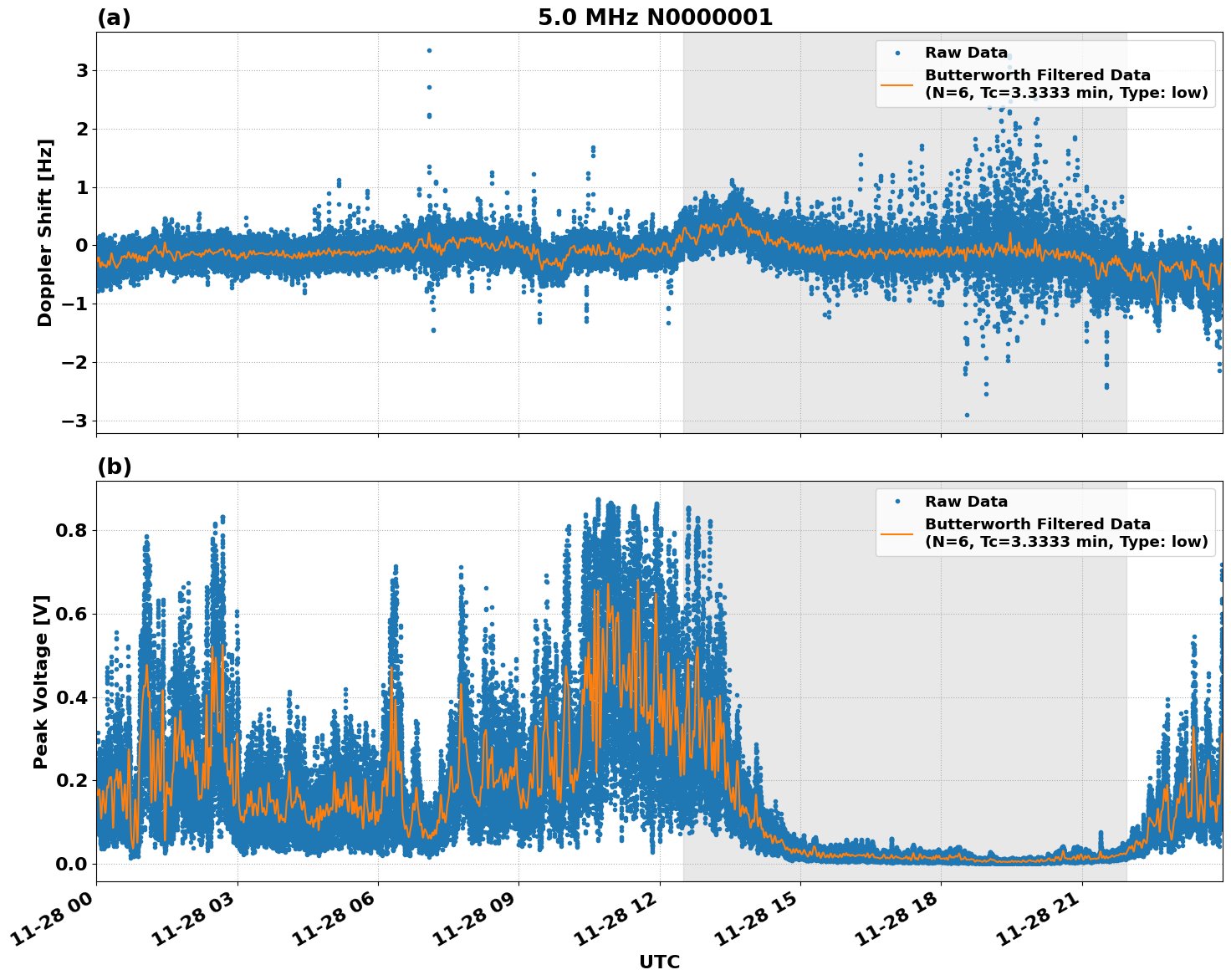Click the "UTC" x-axis label
Image resolution: width=1231 pixels, height=980 pixels.
click(x=659, y=962)
